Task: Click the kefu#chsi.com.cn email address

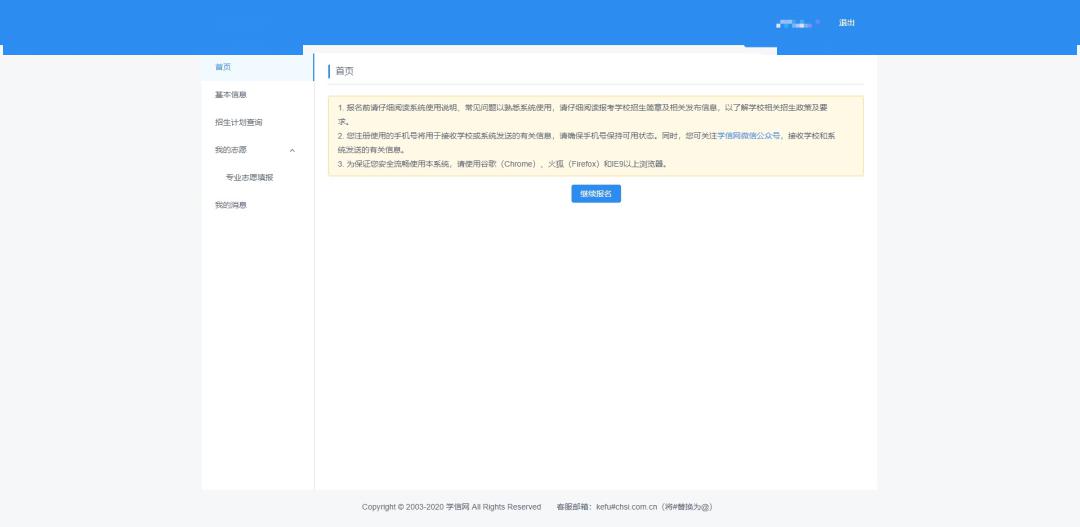Action: (624, 507)
